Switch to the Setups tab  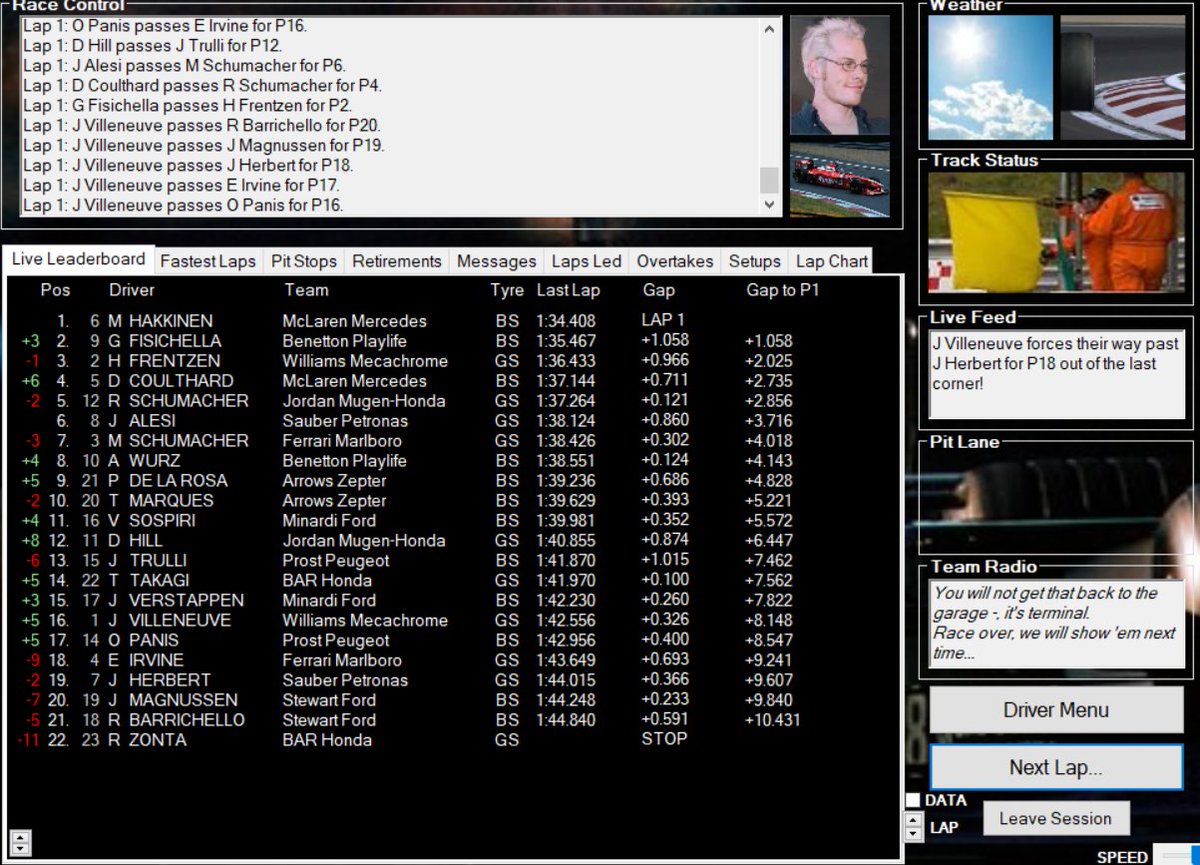click(x=755, y=261)
